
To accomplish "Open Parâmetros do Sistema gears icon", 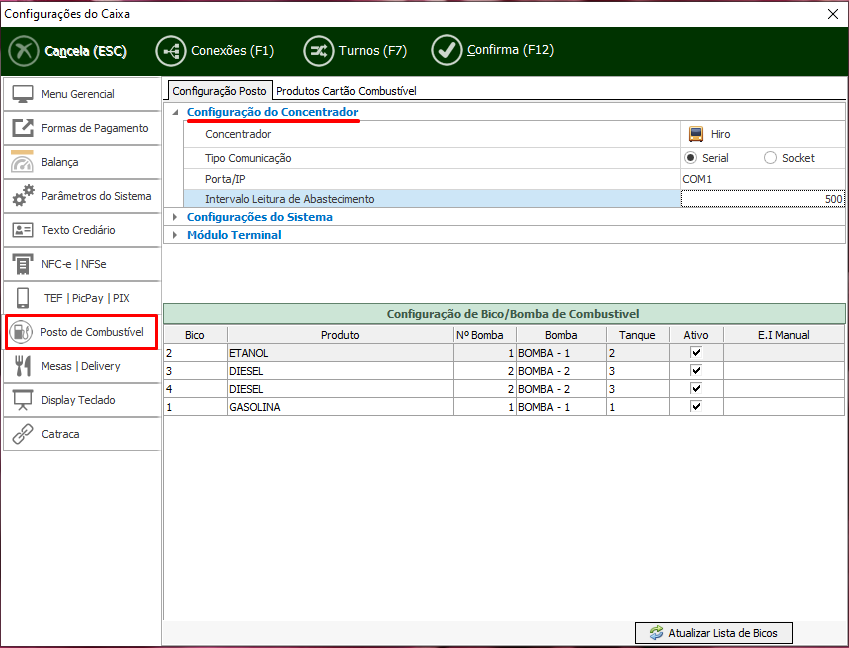I will click(23, 196).
